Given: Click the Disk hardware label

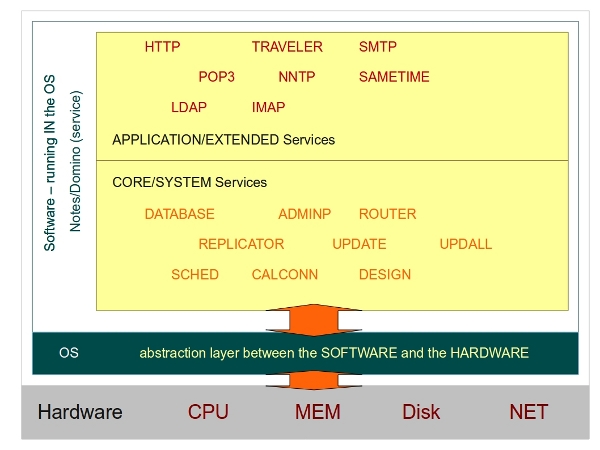Looking at the screenshot, I should tap(421, 412).
